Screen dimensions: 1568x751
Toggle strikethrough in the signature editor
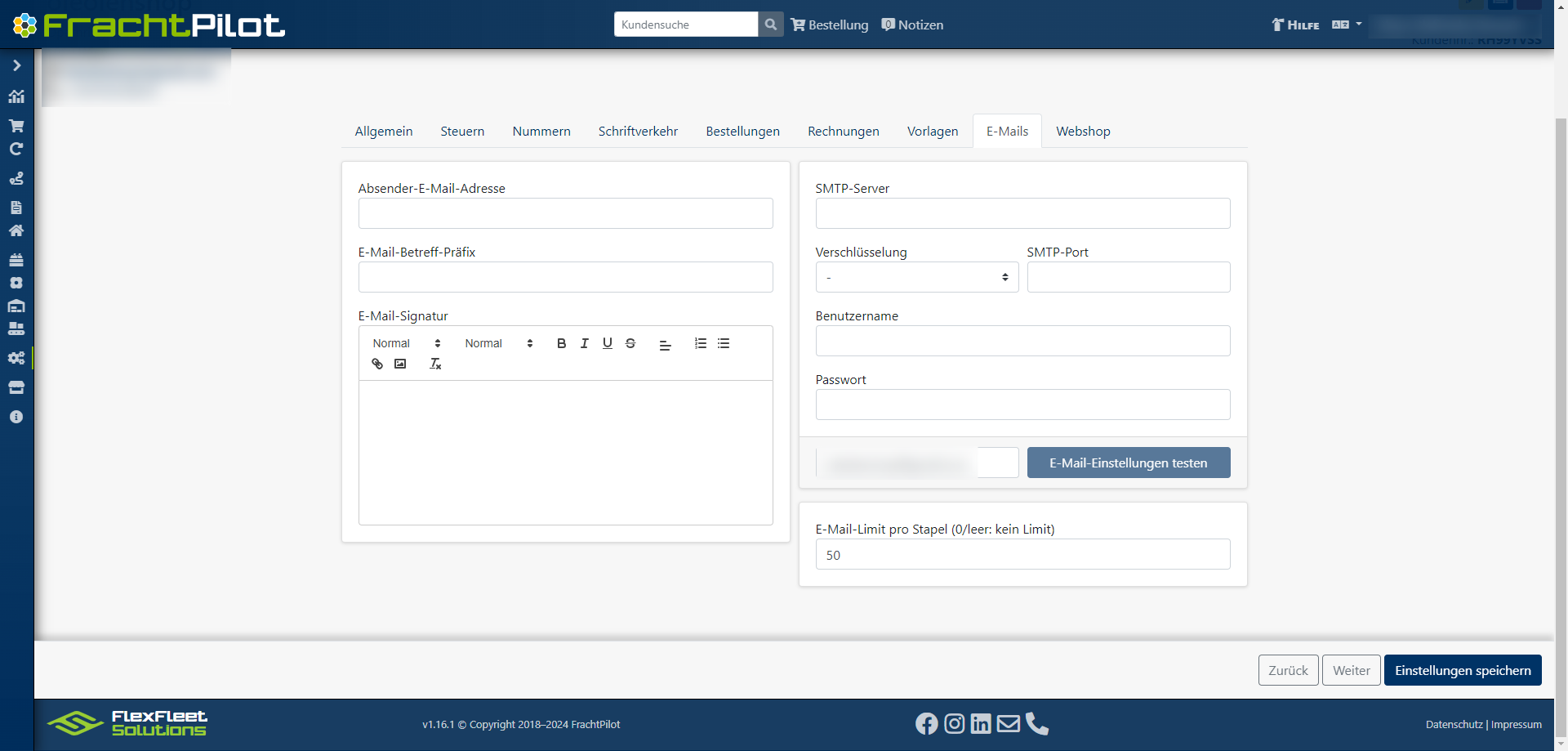pos(630,343)
